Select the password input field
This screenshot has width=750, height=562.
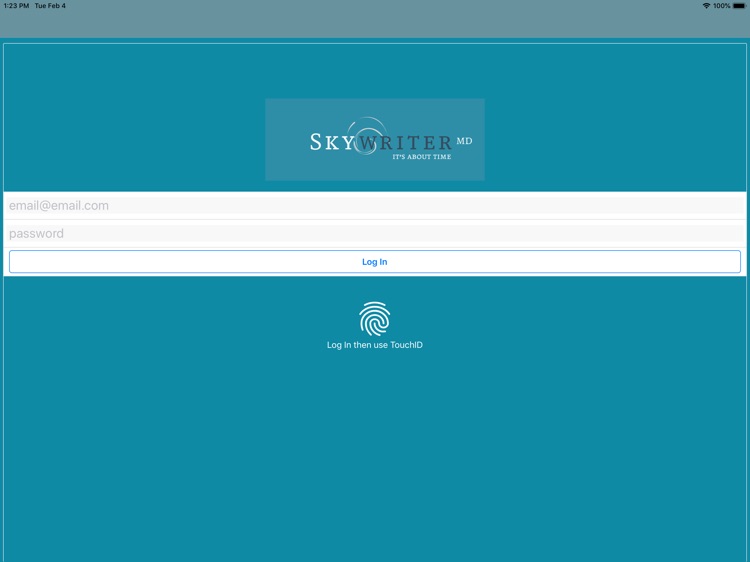coord(375,233)
